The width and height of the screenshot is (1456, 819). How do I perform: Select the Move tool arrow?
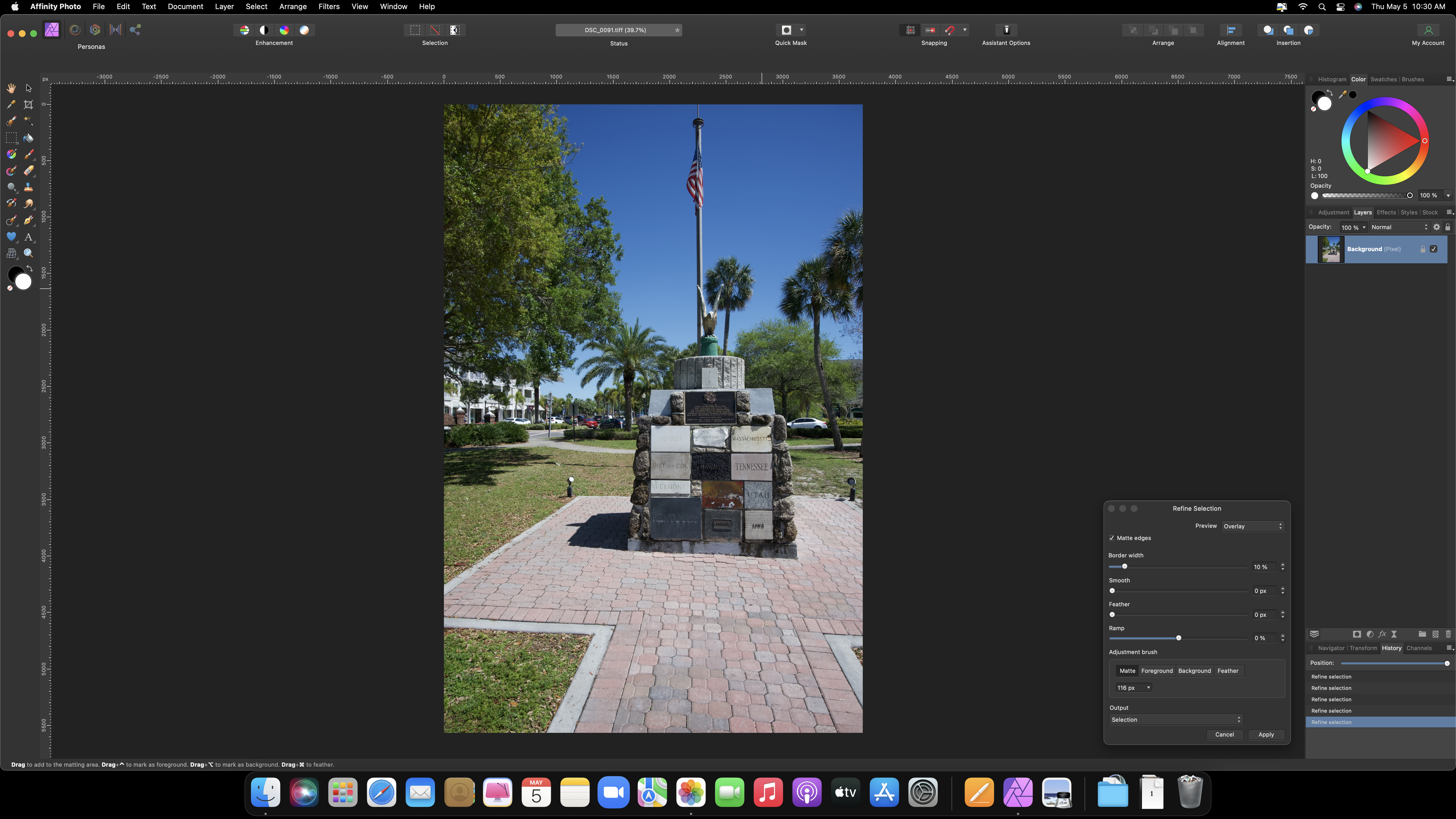[x=28, y=88]
